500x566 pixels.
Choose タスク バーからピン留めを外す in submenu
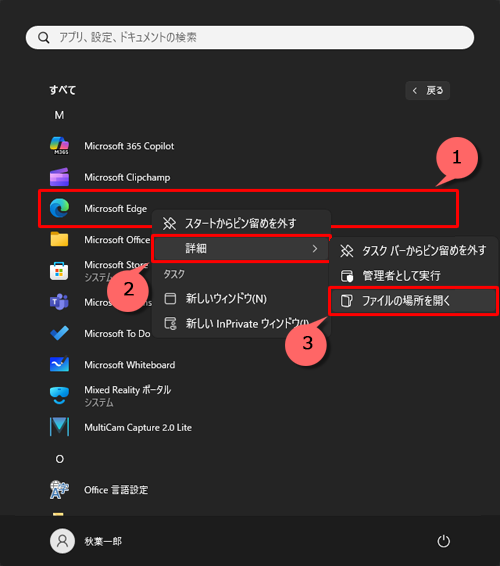click(414, 251)
